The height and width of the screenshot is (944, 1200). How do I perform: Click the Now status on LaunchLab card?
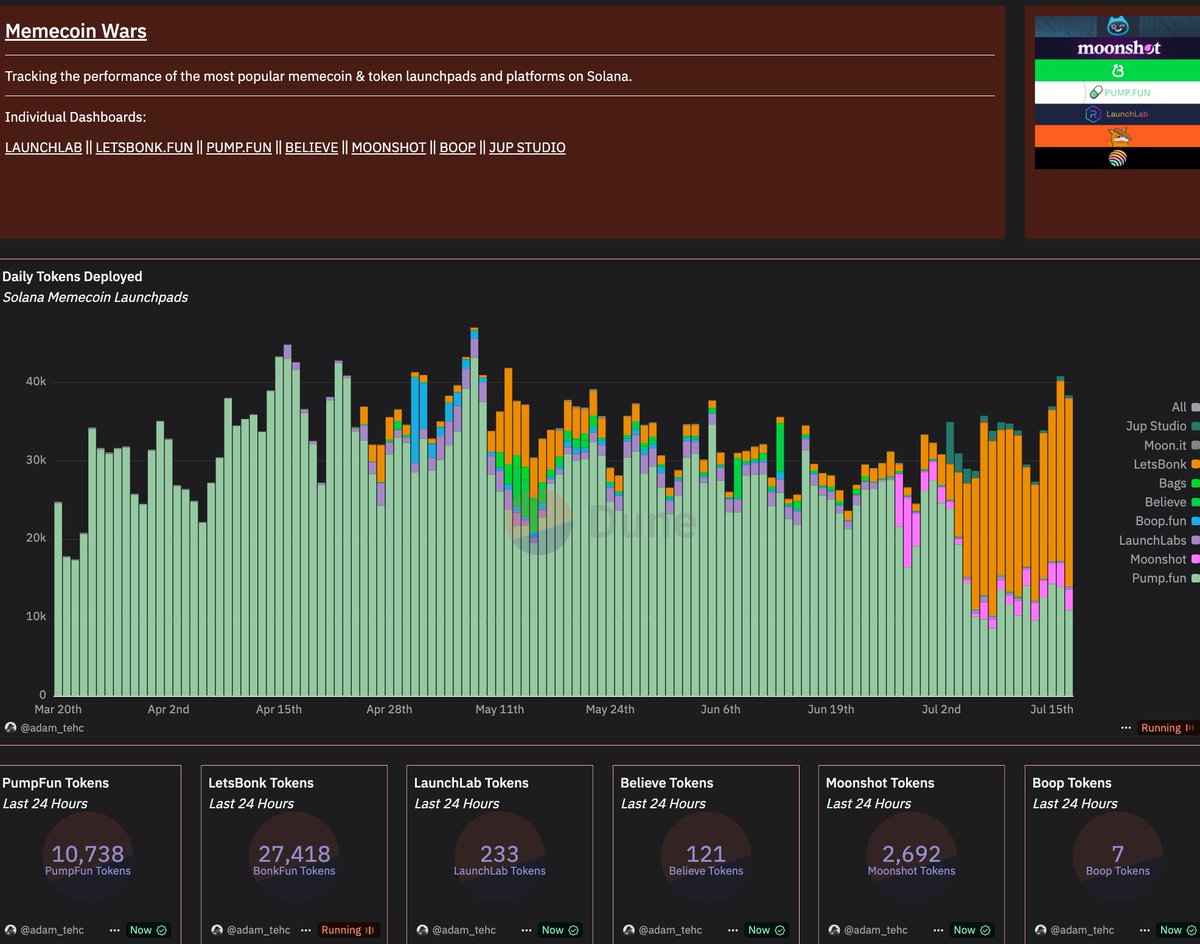click(x=560, y=930)
